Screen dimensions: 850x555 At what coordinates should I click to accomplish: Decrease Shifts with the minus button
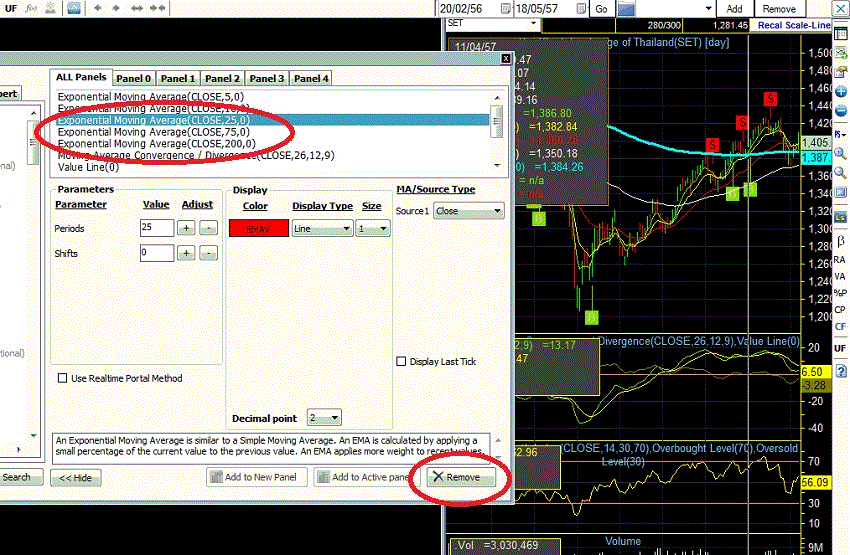[x=208, y=253]
